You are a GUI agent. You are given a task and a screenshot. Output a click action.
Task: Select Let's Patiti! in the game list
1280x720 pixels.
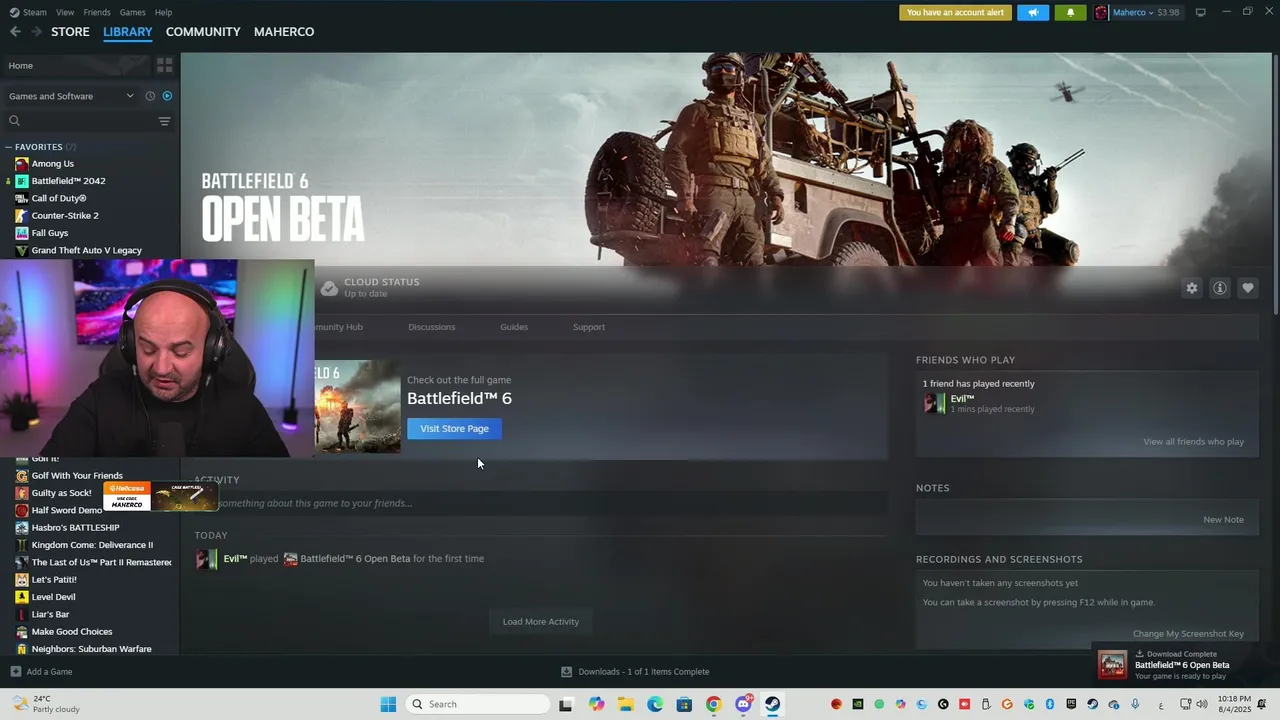pyautogui.click(x=54, y=580)
